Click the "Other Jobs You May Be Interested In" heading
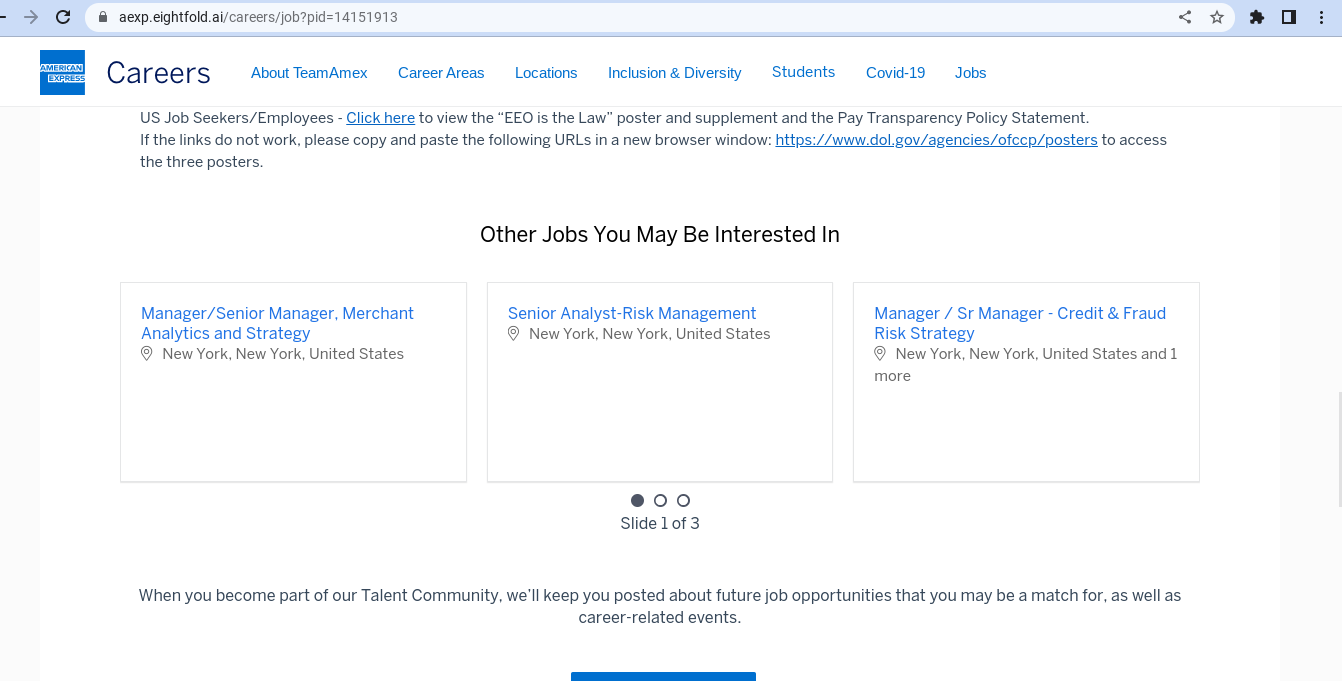1342x681 pixels. 660,234
